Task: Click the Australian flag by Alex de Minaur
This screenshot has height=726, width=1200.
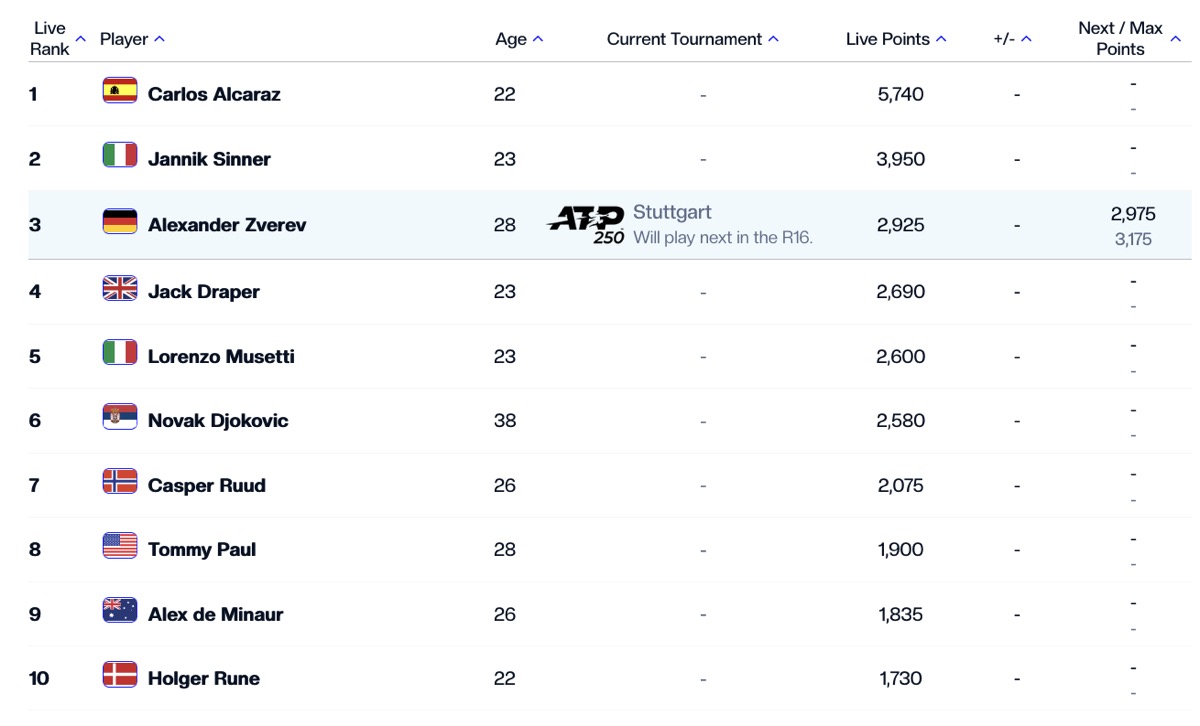Action: point(120,611)
